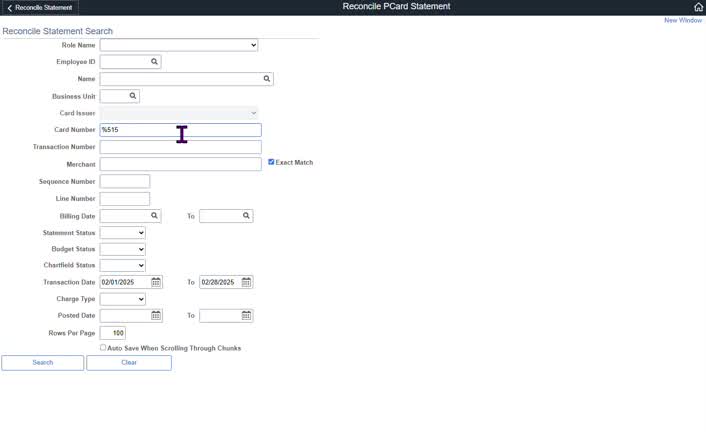Uncheck the Exact Match checkbox
The width and height of the screenshot is (706, 436).
[271, 162]
